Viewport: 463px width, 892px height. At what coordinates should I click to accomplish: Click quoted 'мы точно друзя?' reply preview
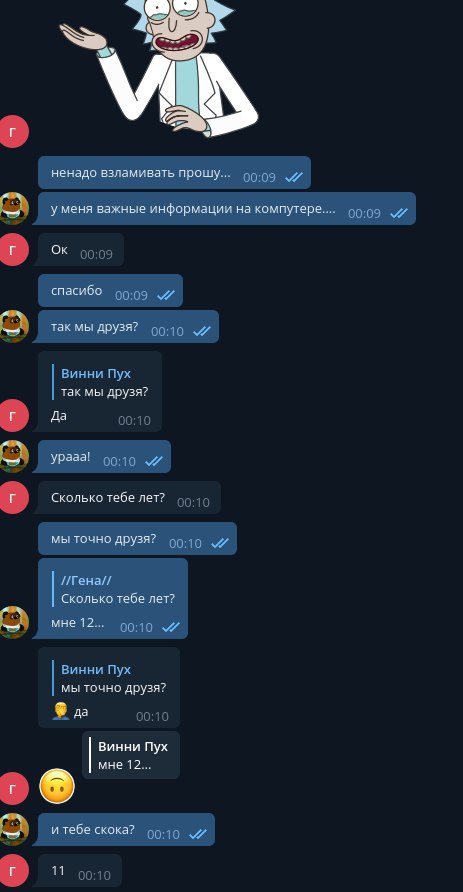coord(110,679)
